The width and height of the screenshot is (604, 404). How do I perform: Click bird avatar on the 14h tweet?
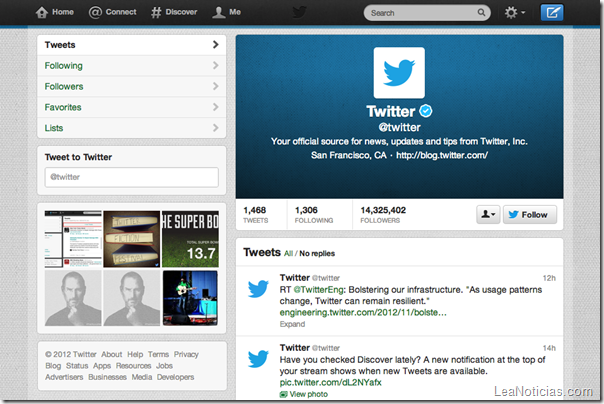click(x=258, y=359)
